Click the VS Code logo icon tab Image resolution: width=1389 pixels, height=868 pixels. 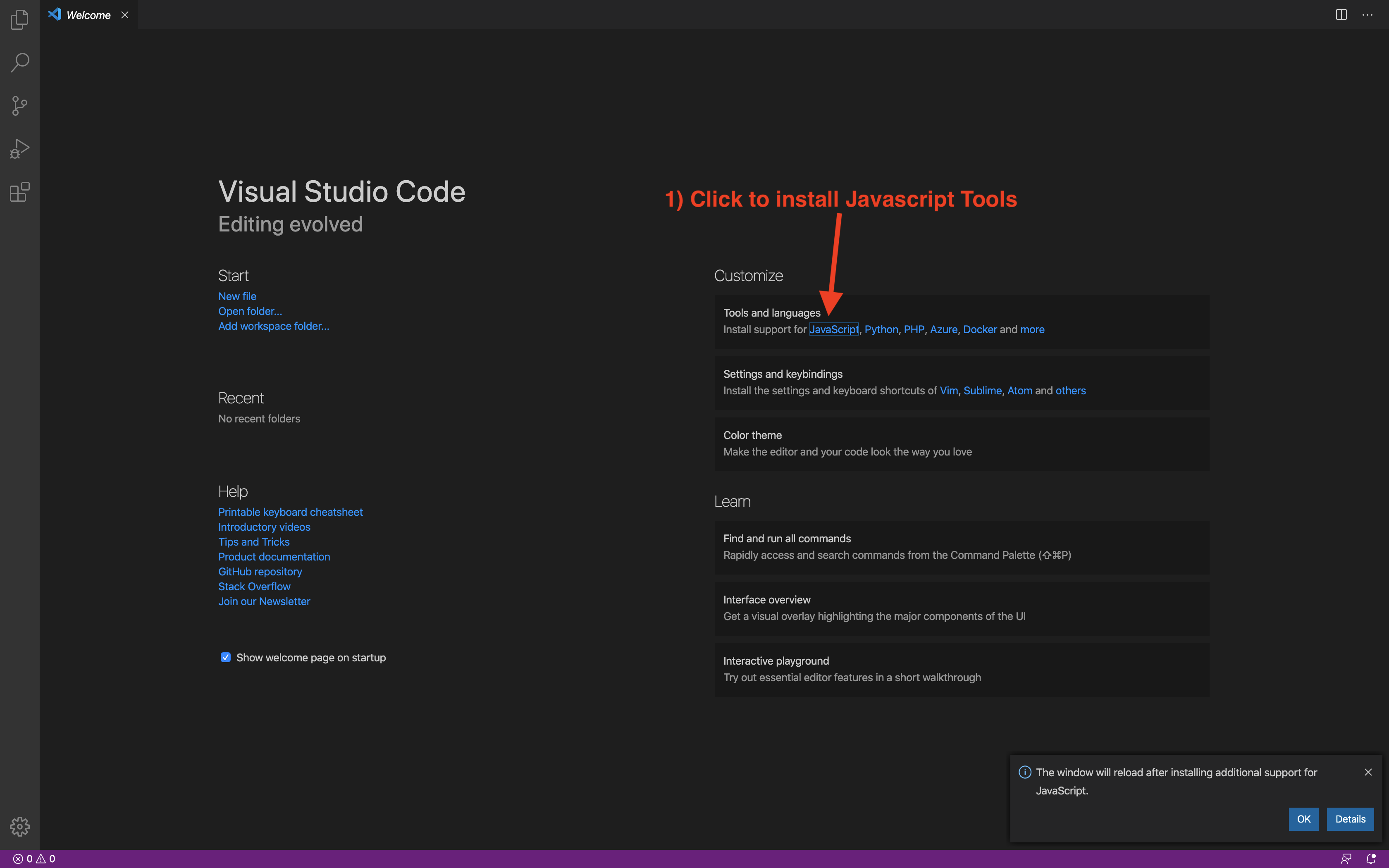[x=55, y=14]
